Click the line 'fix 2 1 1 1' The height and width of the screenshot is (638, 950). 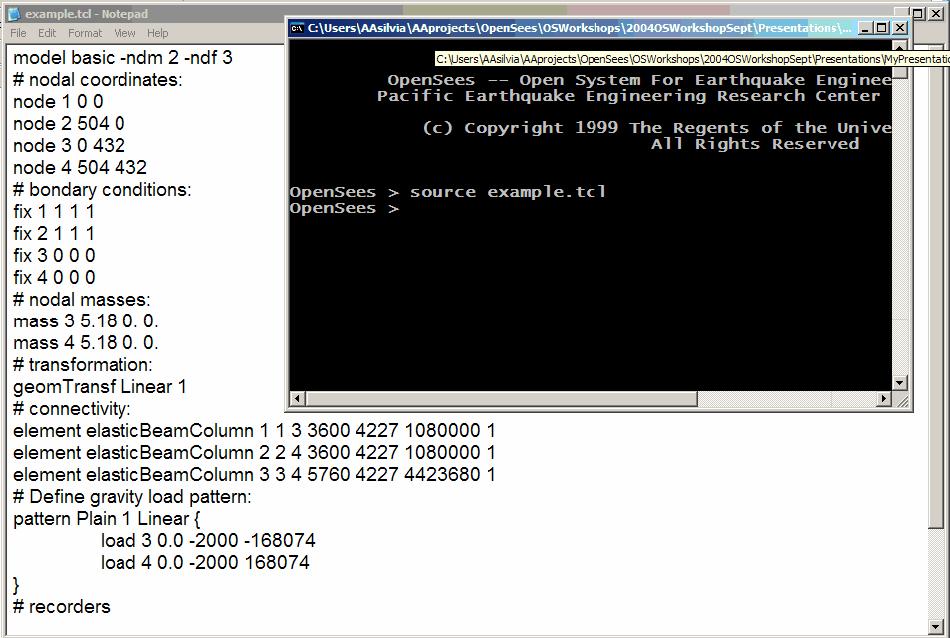click(x=54, y=233)
